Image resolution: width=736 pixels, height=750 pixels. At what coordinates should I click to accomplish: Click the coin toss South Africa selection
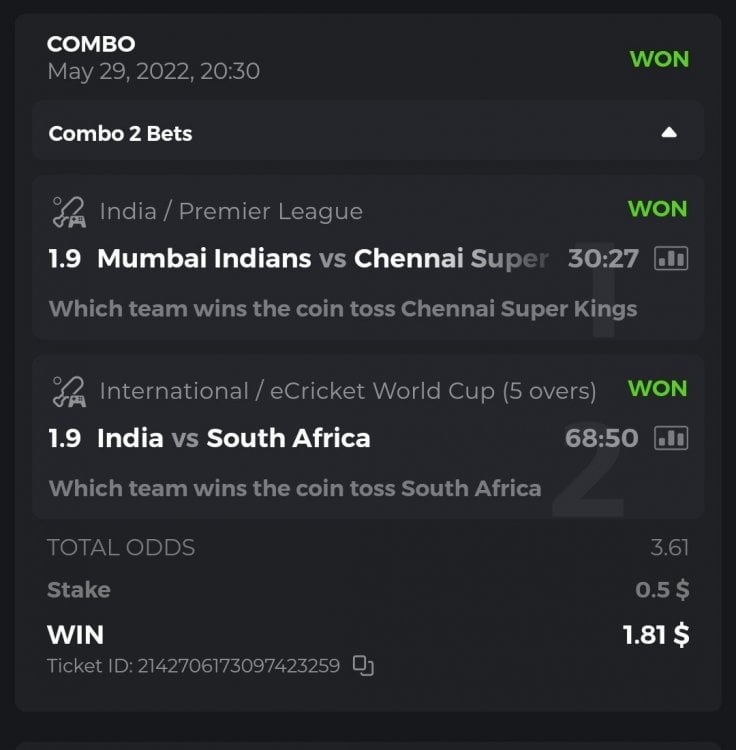(295, 488)
